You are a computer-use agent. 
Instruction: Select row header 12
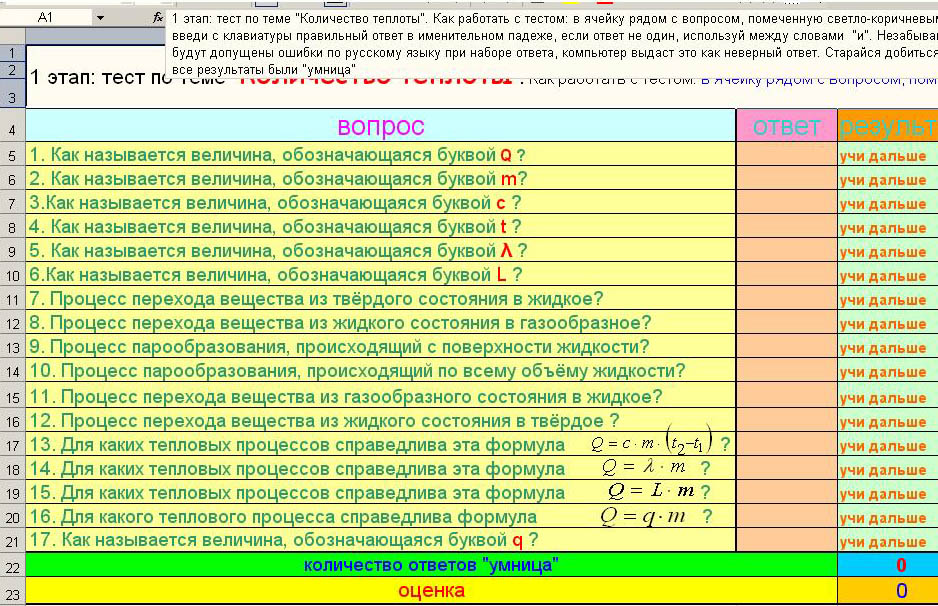[x=12, y=324]
